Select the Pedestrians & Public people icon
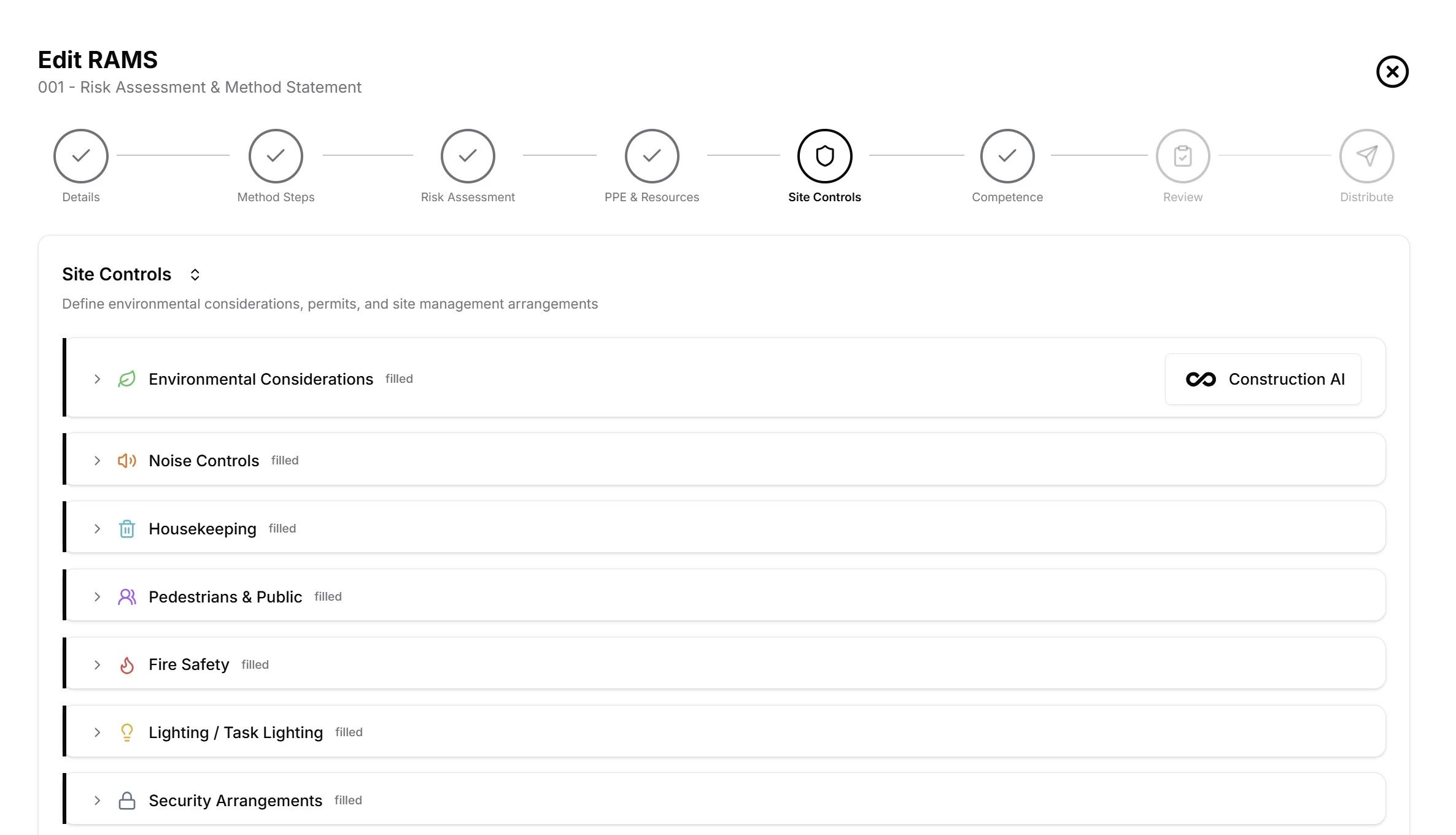This screenshot has height=835, width=1456. pyautogui.click(x=127, y=596)
